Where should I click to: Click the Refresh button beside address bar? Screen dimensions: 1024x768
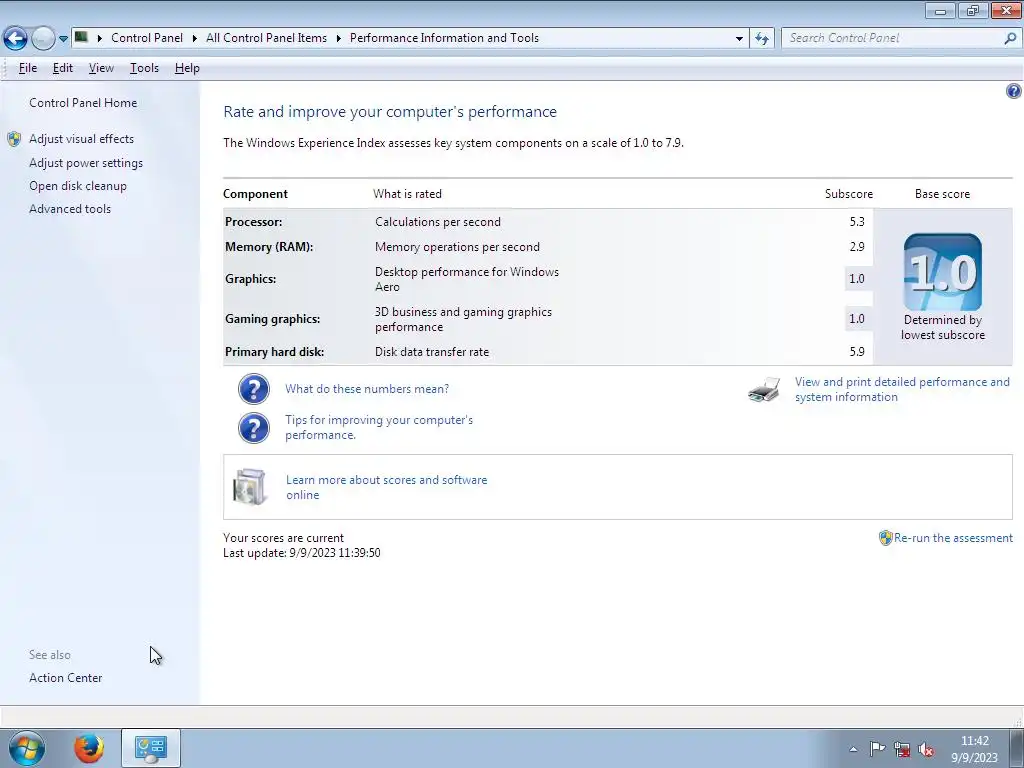(x=761, y=39)
